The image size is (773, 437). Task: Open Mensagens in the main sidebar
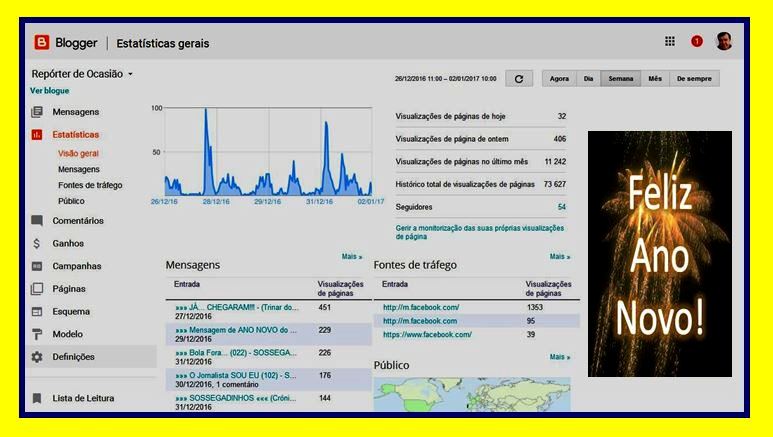[x=75, y=112]
